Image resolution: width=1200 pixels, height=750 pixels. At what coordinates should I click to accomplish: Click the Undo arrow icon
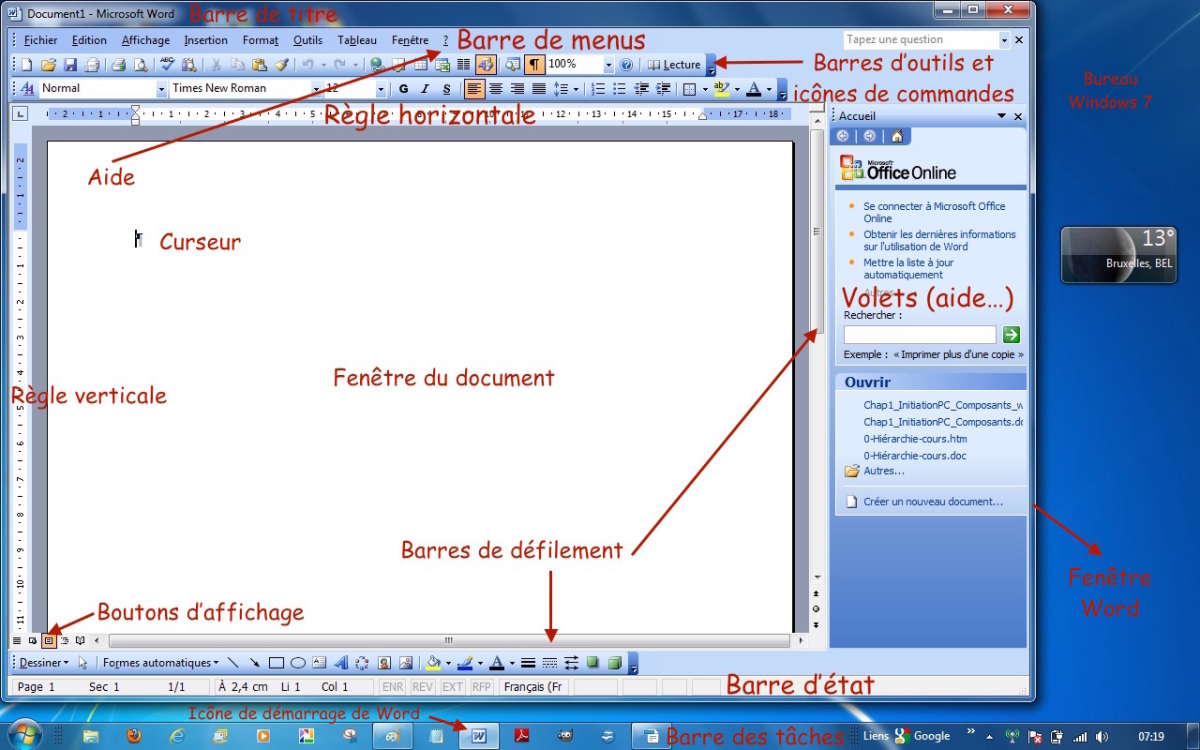tap(308, 65)
